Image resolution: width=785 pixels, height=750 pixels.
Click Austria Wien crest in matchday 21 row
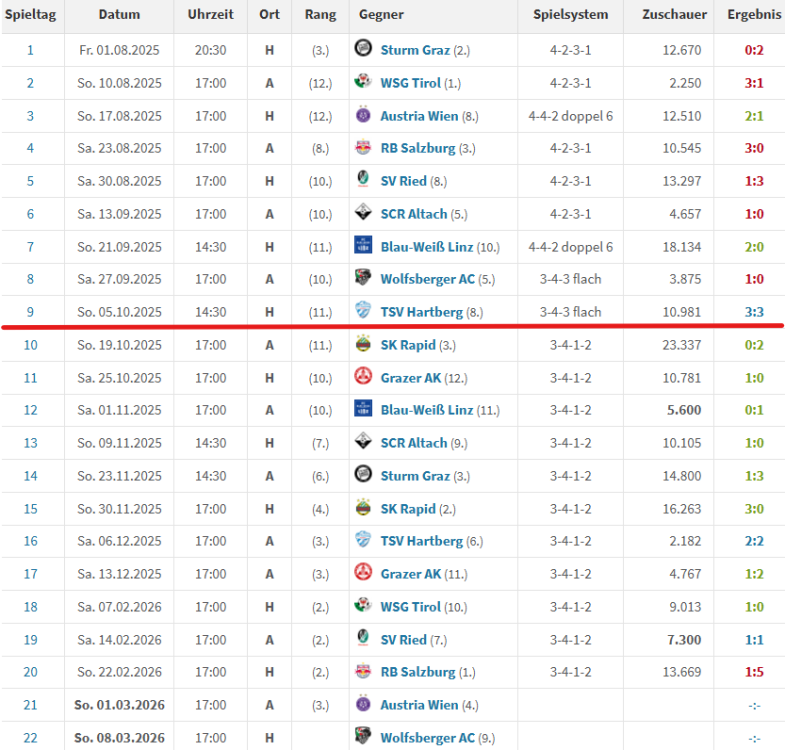coord(364,705)
